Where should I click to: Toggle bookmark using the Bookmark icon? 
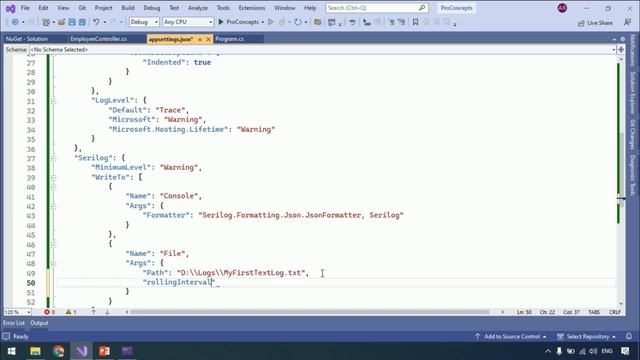(x=415, y=22)
